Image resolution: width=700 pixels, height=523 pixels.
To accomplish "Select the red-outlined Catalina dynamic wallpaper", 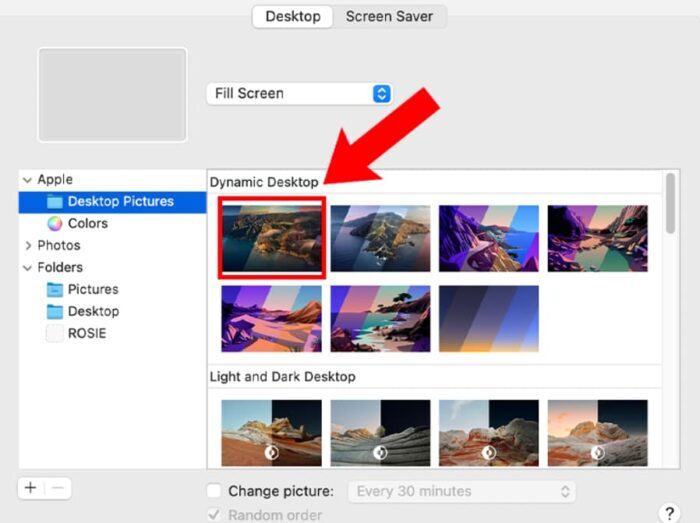I will [x=271, y=237].
